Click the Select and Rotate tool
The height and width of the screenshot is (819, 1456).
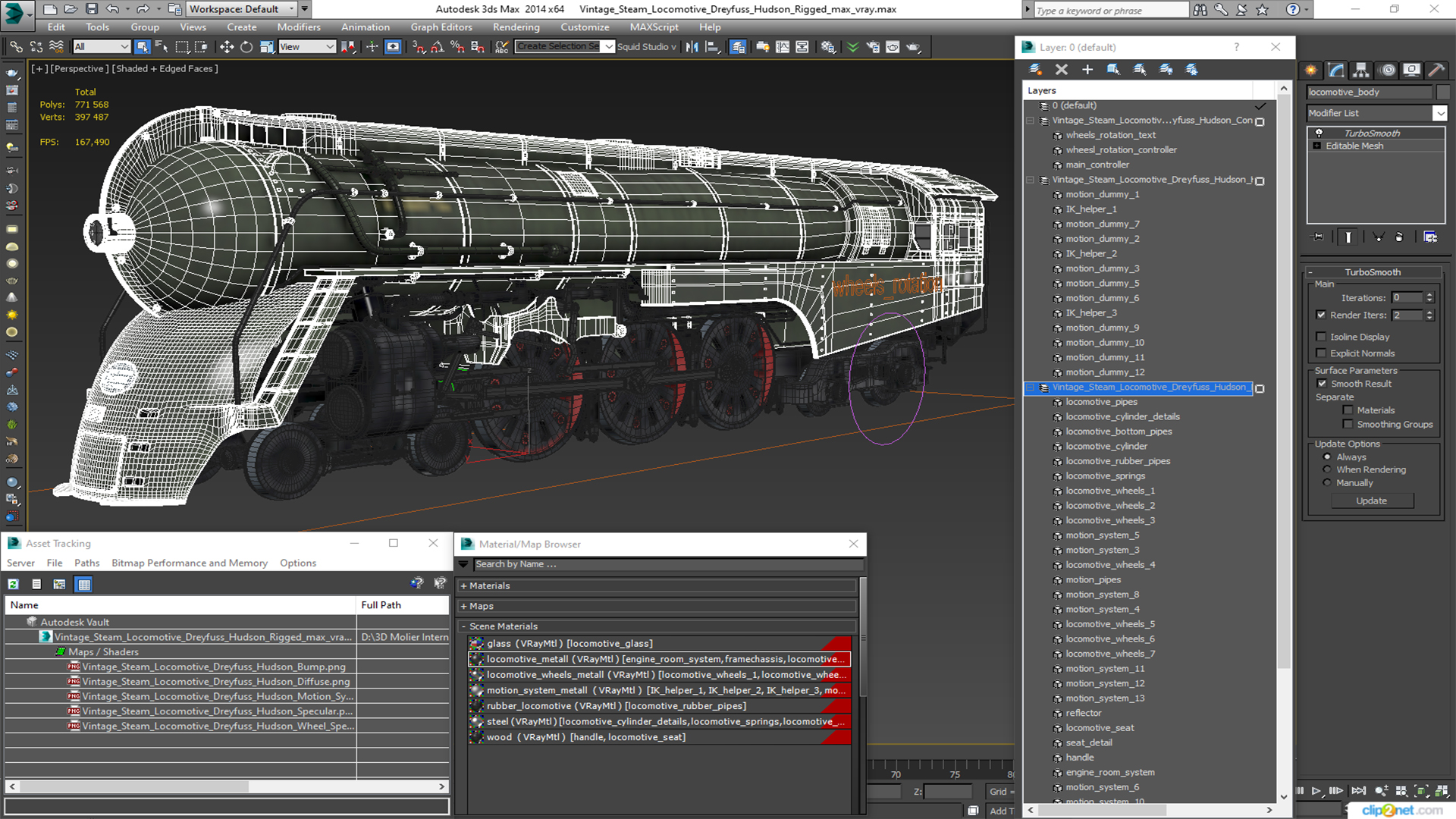coord(246,47)
